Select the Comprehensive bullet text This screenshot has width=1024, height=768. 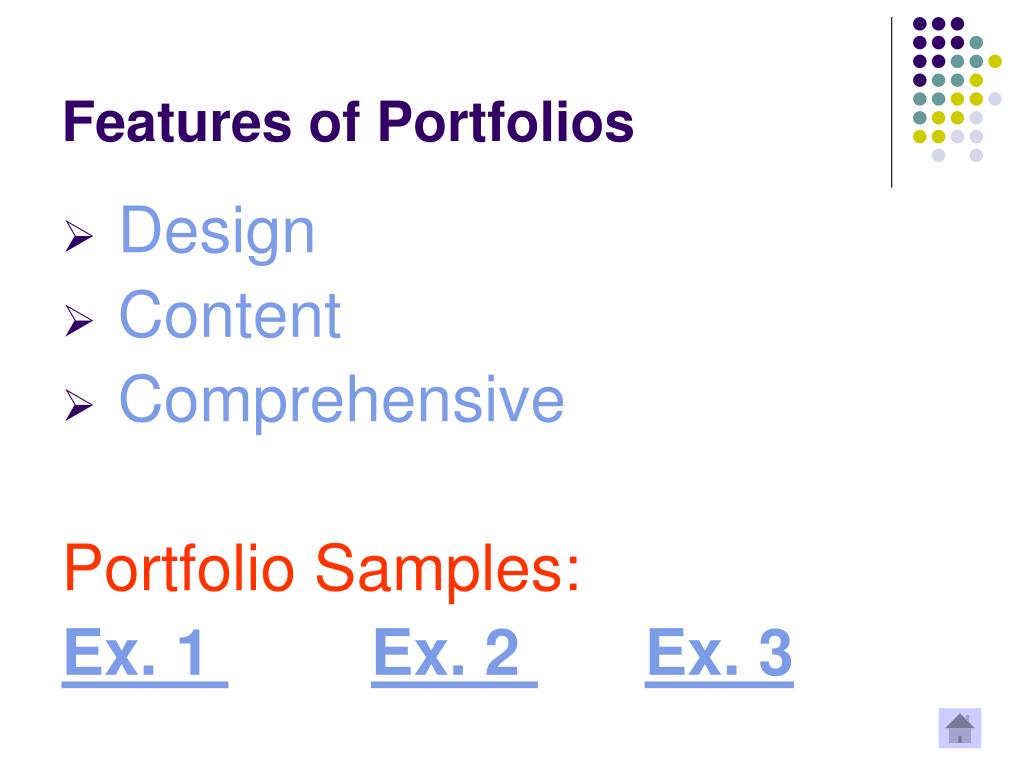[x=342, y=400]
